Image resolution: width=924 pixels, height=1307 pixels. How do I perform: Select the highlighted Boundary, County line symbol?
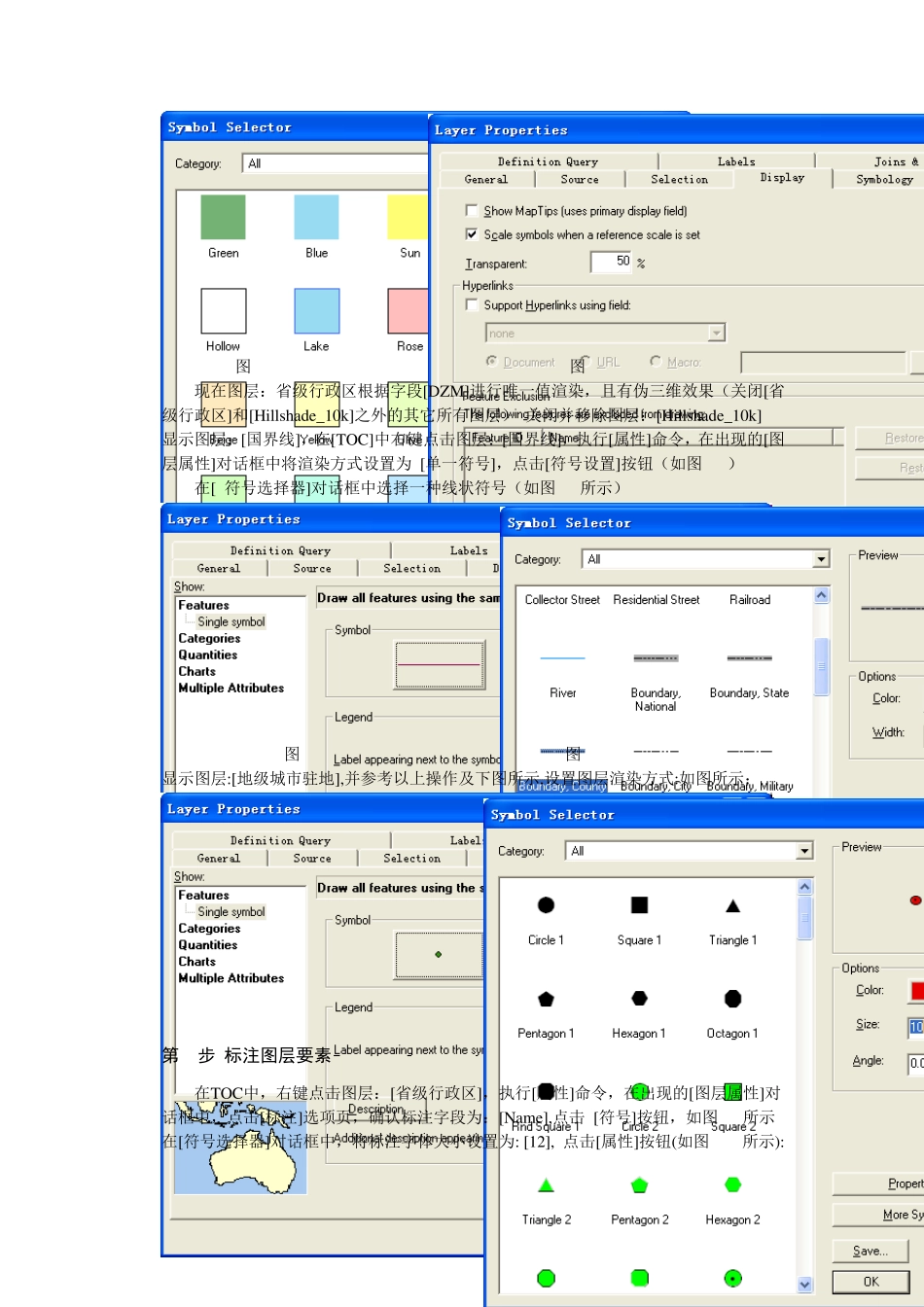tap(562, 786)
